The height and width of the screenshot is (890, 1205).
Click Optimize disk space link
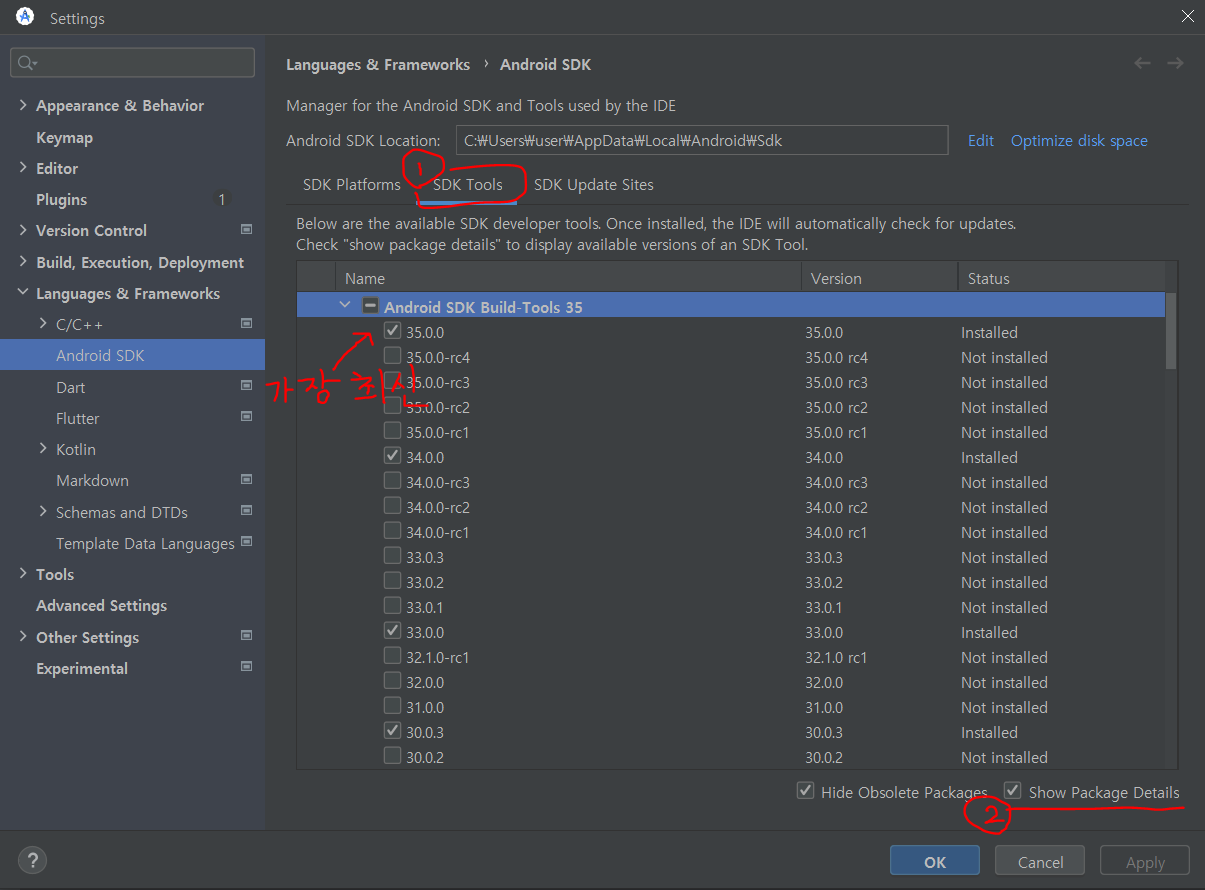point(1079,140)
